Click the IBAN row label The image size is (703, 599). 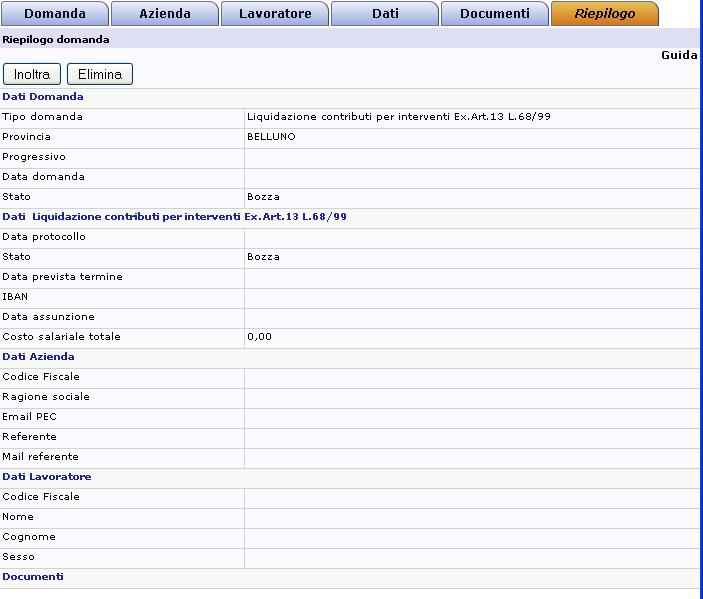pos(15,297)
